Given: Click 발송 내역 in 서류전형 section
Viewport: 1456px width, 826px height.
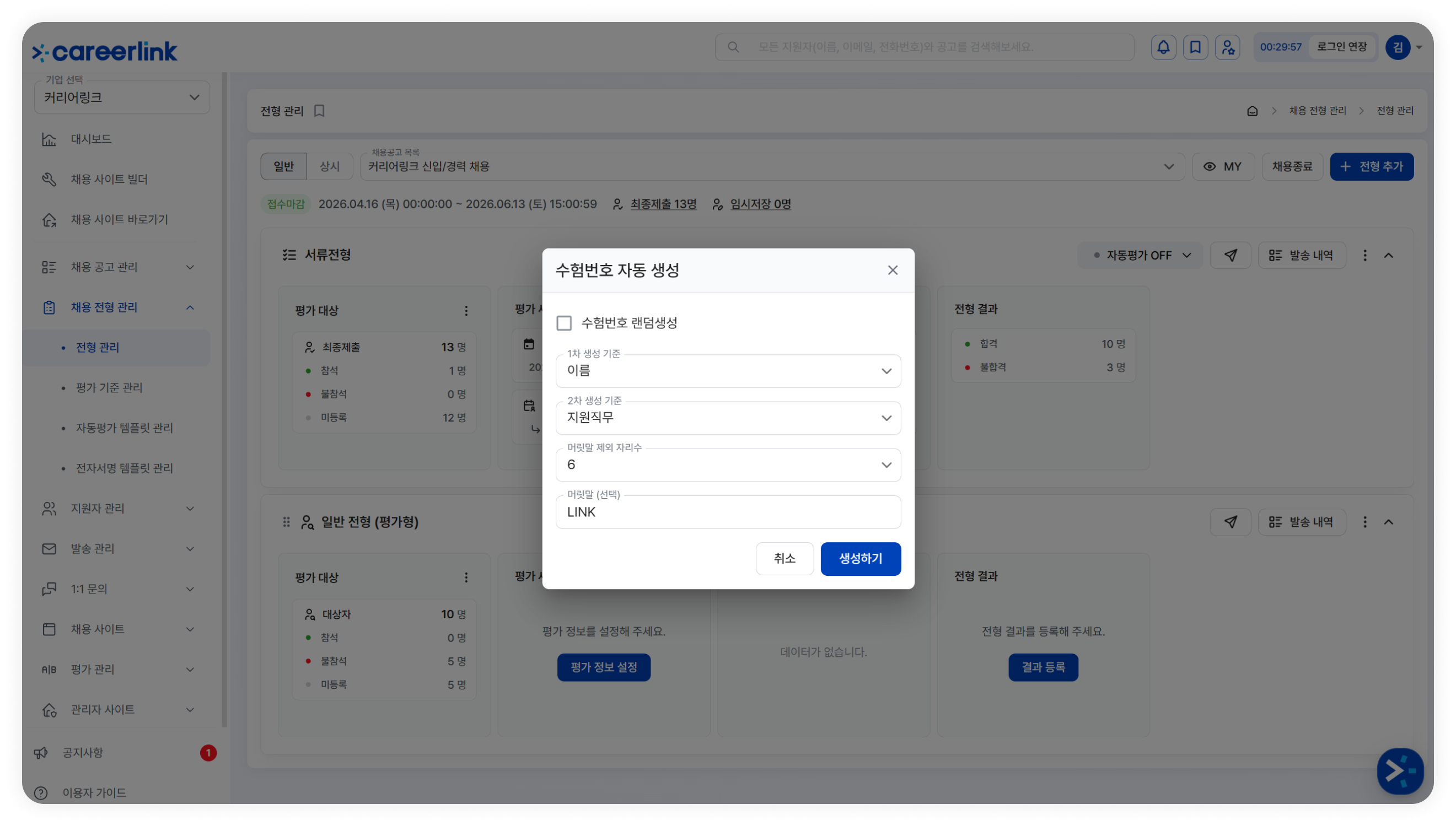Looking at the screenshot, I should [x=1302, y=256].
